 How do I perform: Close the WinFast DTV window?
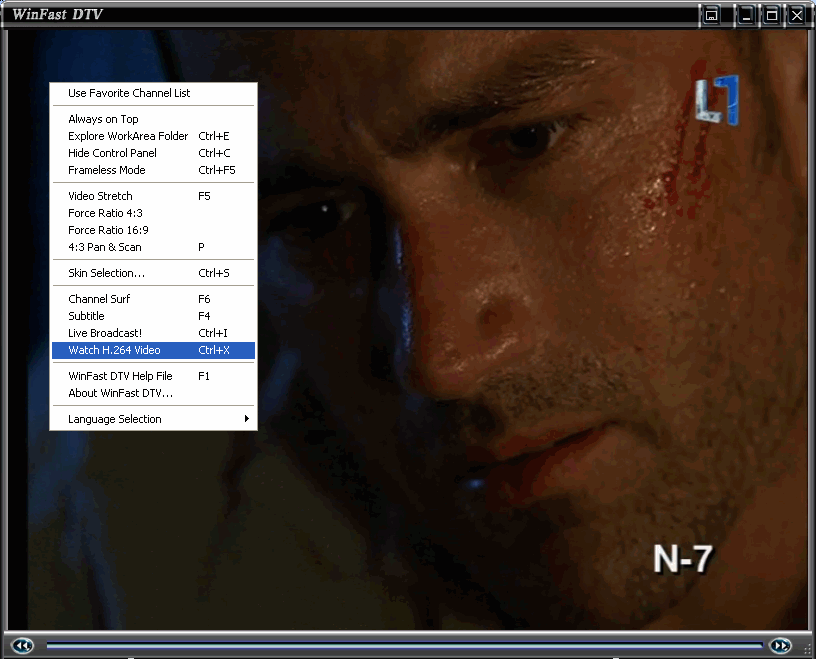click(x=796, y=15)
